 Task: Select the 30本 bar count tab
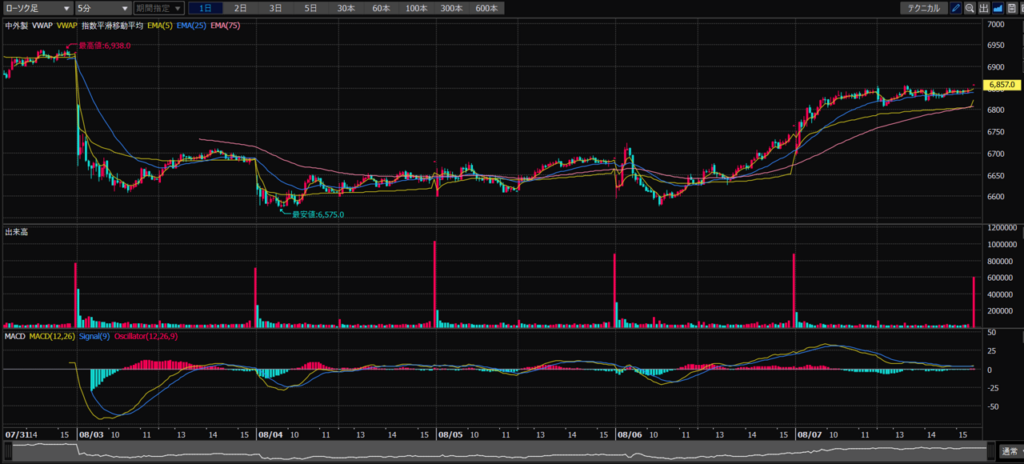point(346,8)
